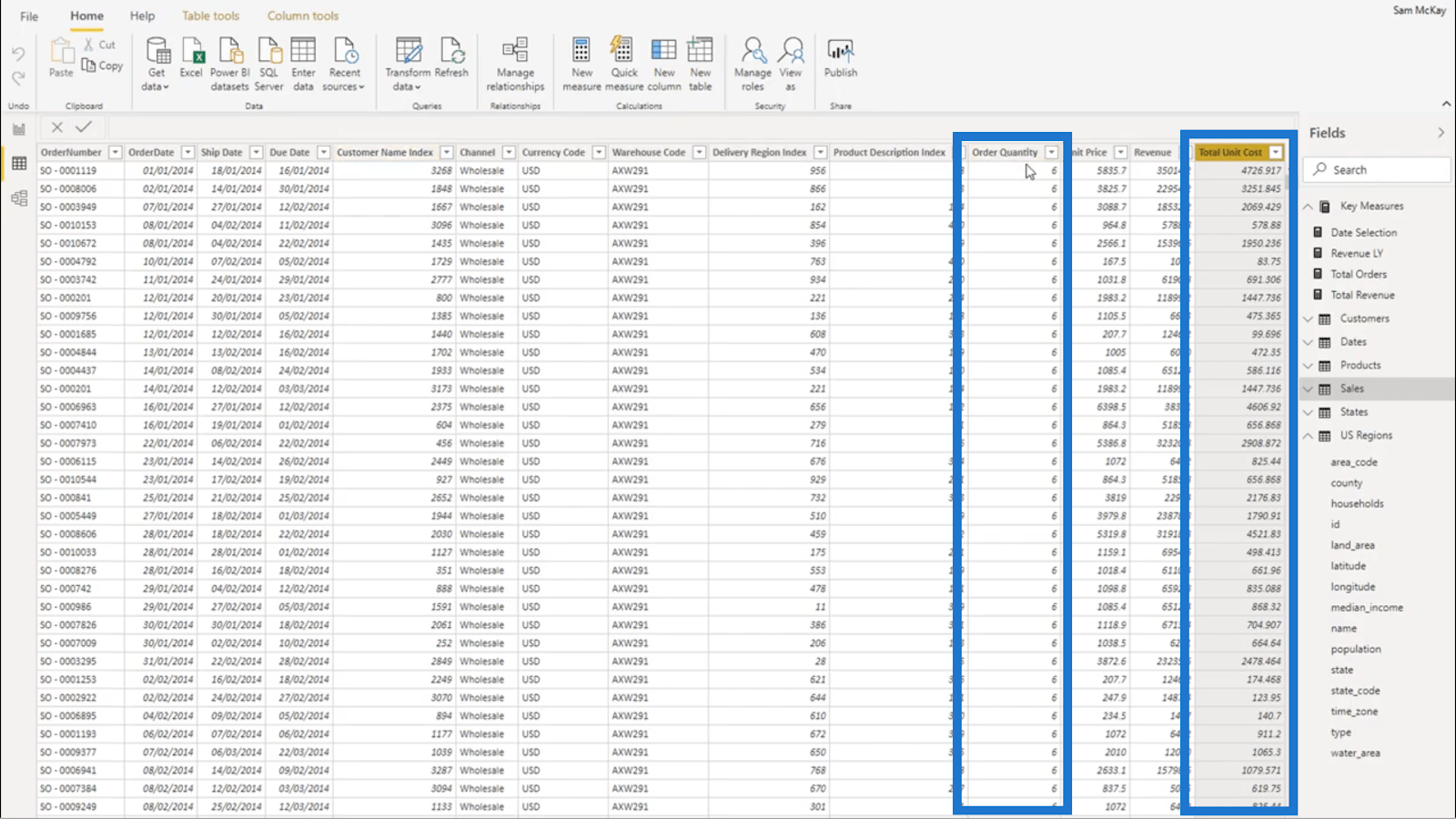
Task: Click the Undo arrow
Action: coord(18,55)
